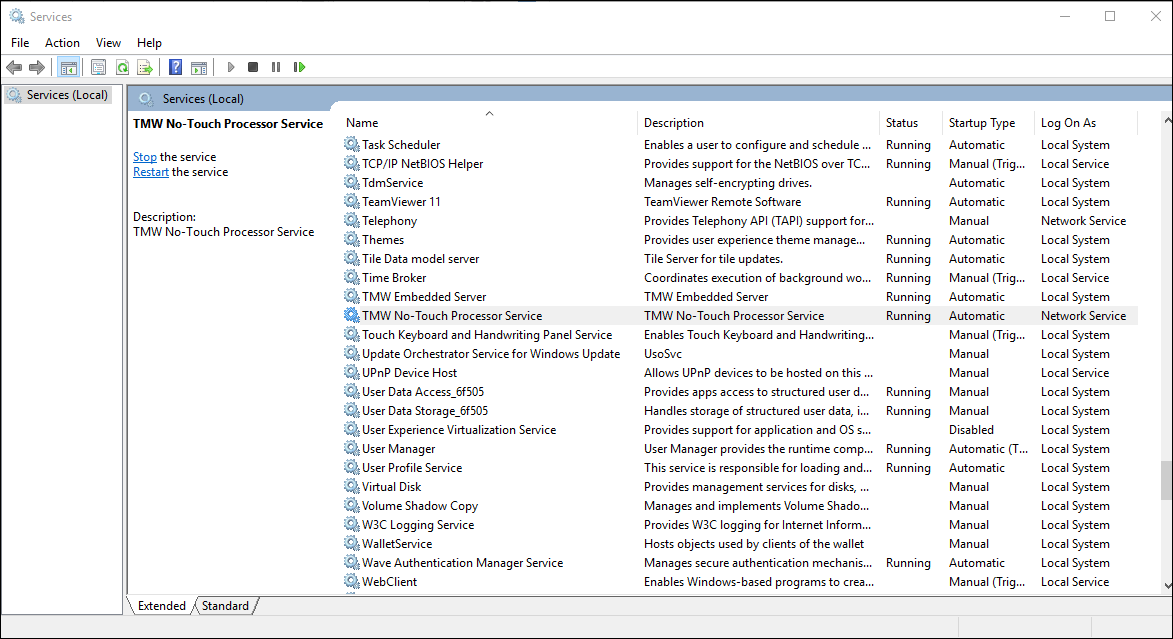
Task: Switch to the Standard tab
Action: pos(225,606)
